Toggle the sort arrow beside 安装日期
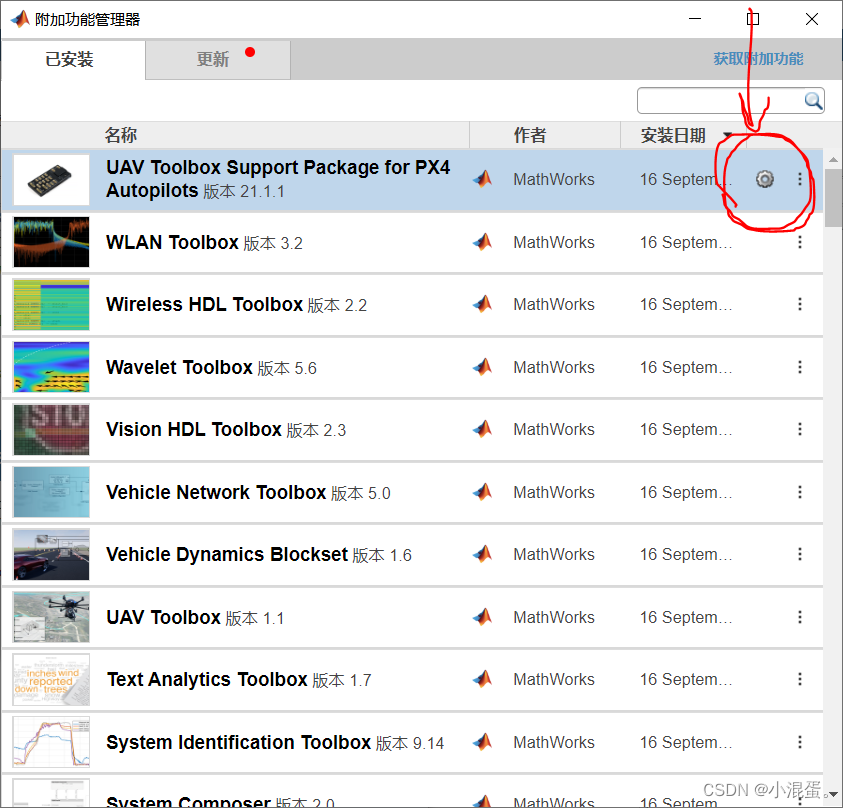The height and width of the screenshot is (808, 843). (727, 134)
